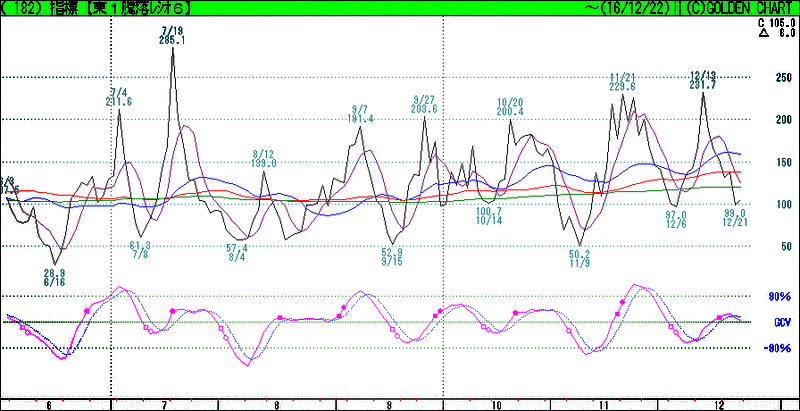This screenshot has width=800, height=411.
Task: Click the 7/8 low label 61.3
Action: 140,246
